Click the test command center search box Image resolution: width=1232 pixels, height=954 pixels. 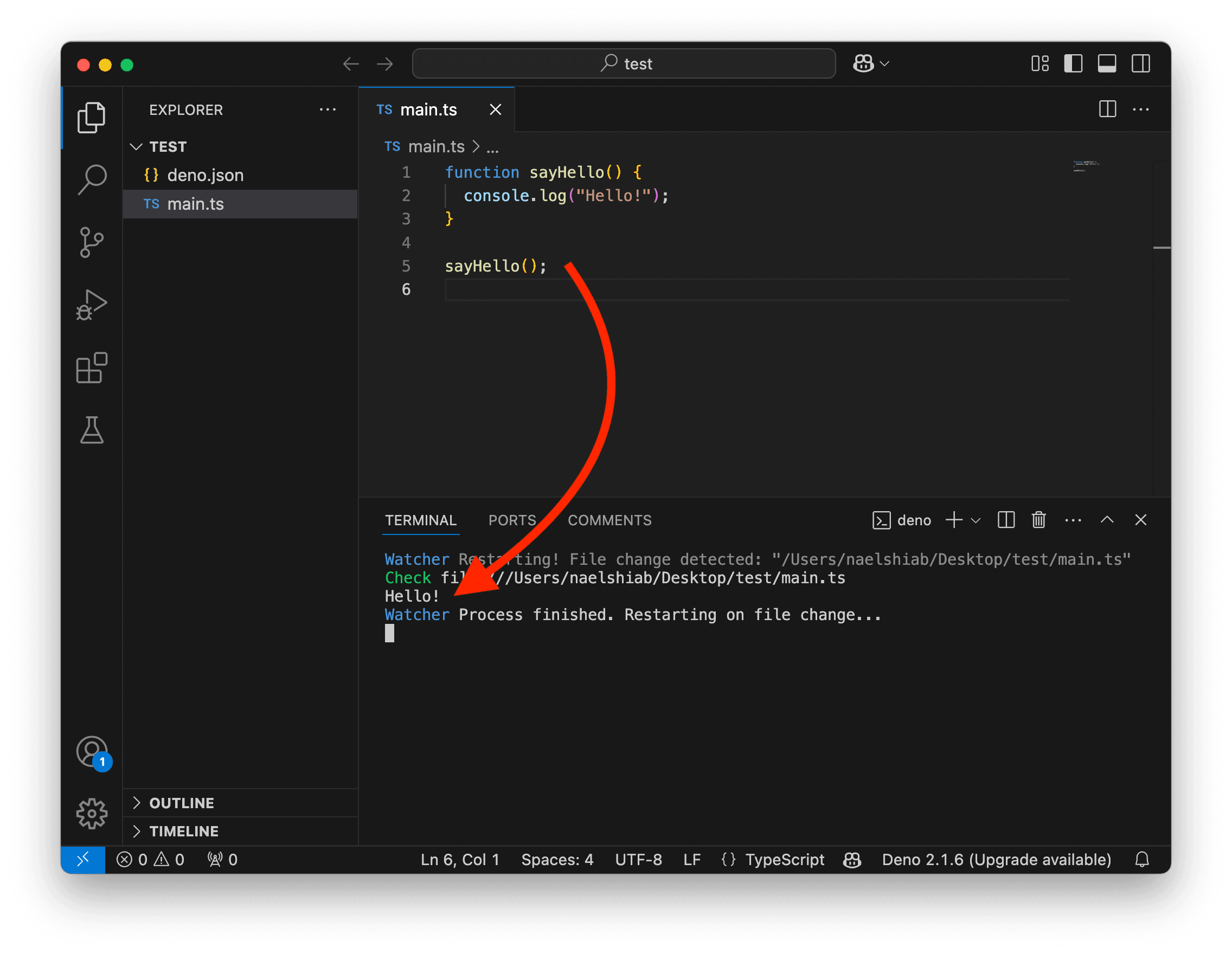pyautogui.click(x=624, y=63)
